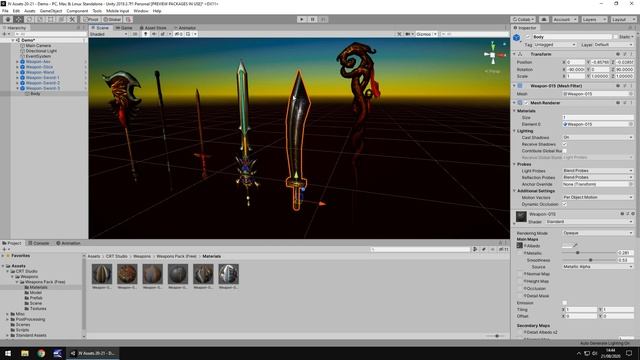Open Rendering Mode dropdown

tap(598, 233)
